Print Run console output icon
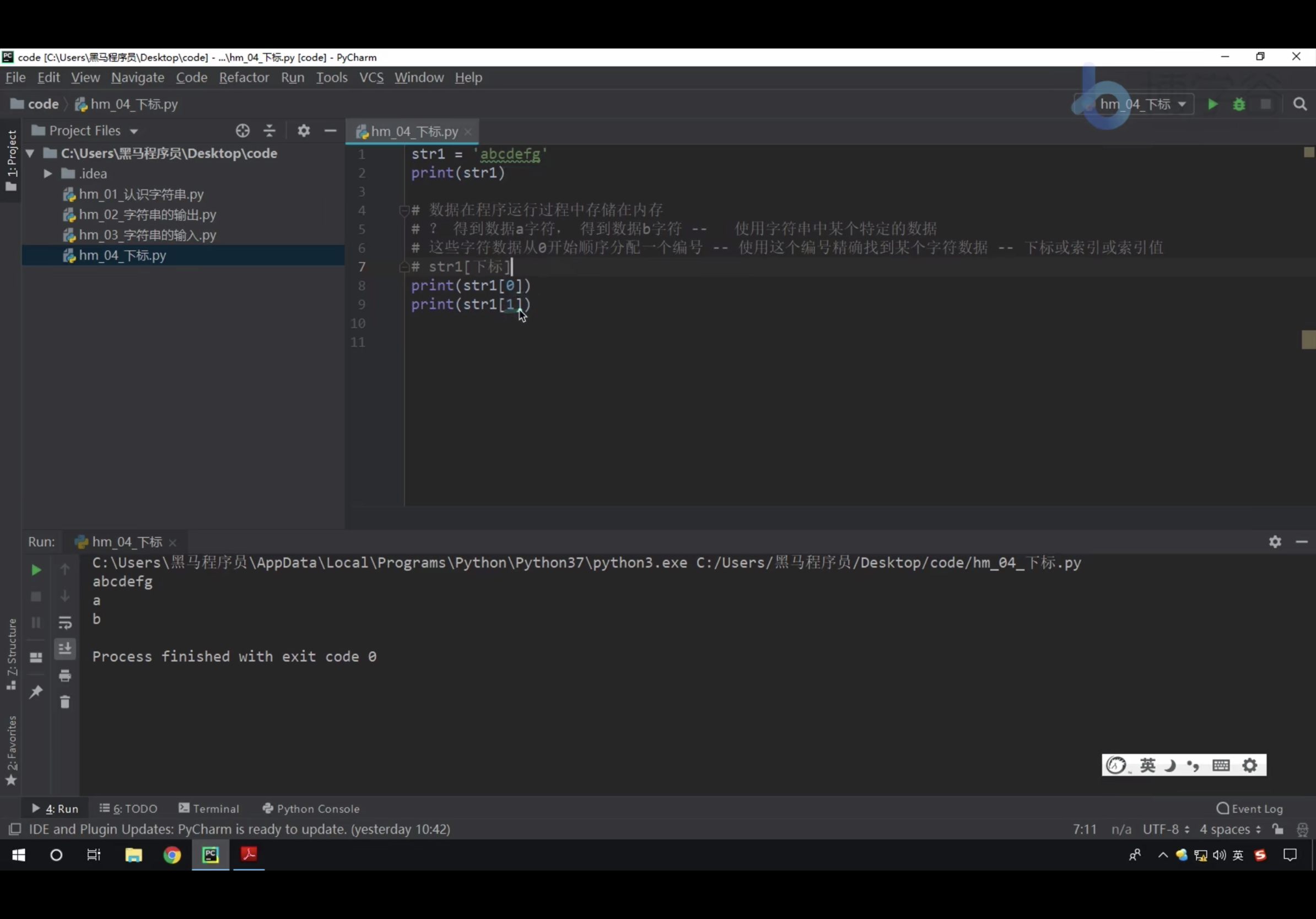The image size is (1316, 919). click(x=65, y=676)
